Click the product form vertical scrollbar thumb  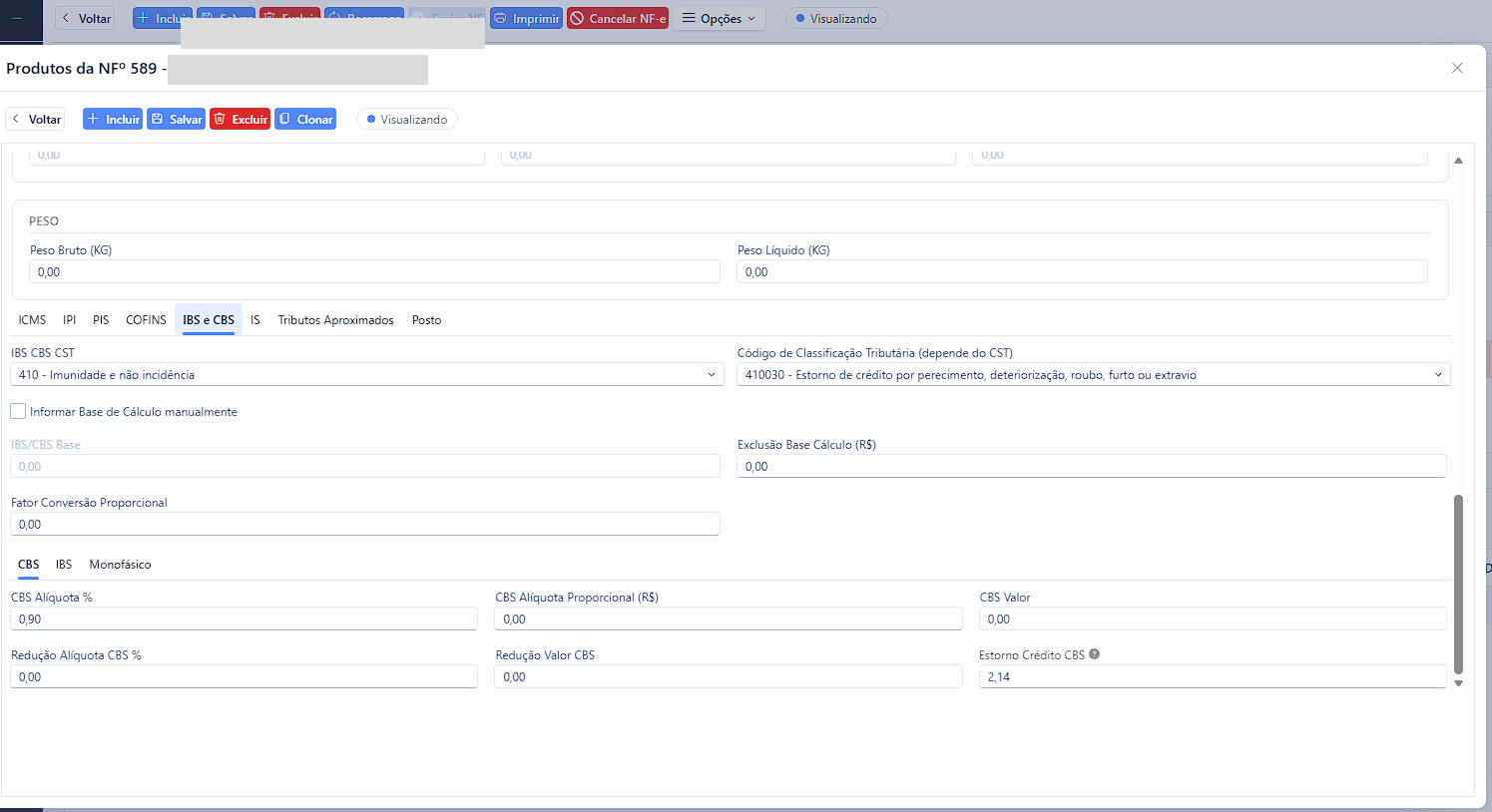coord(1458,585)
